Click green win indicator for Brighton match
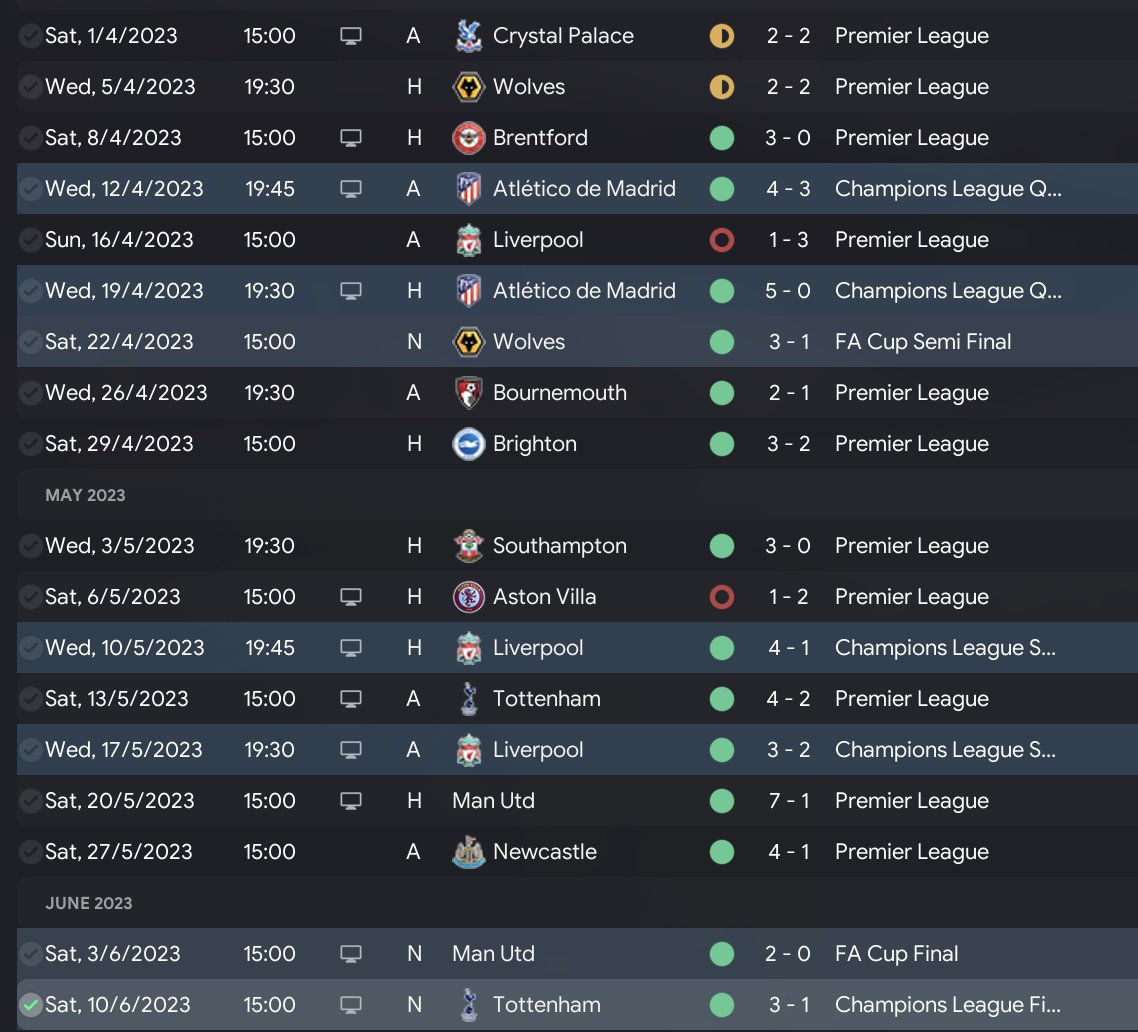Viewport: 1138px width, 1032px height. [x=721, y=444]
